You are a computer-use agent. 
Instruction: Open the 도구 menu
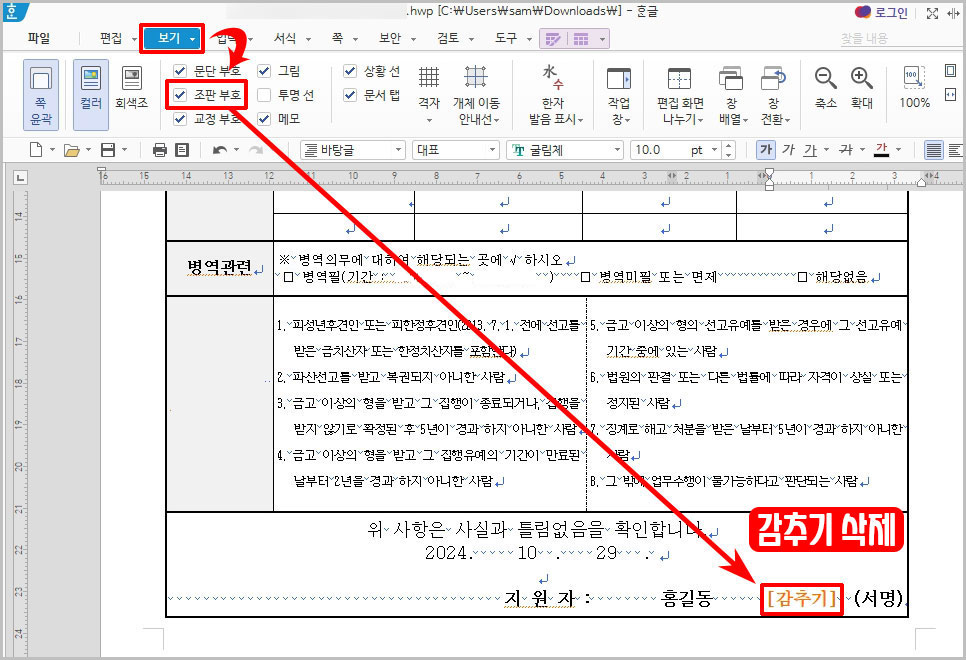[508, 36]
